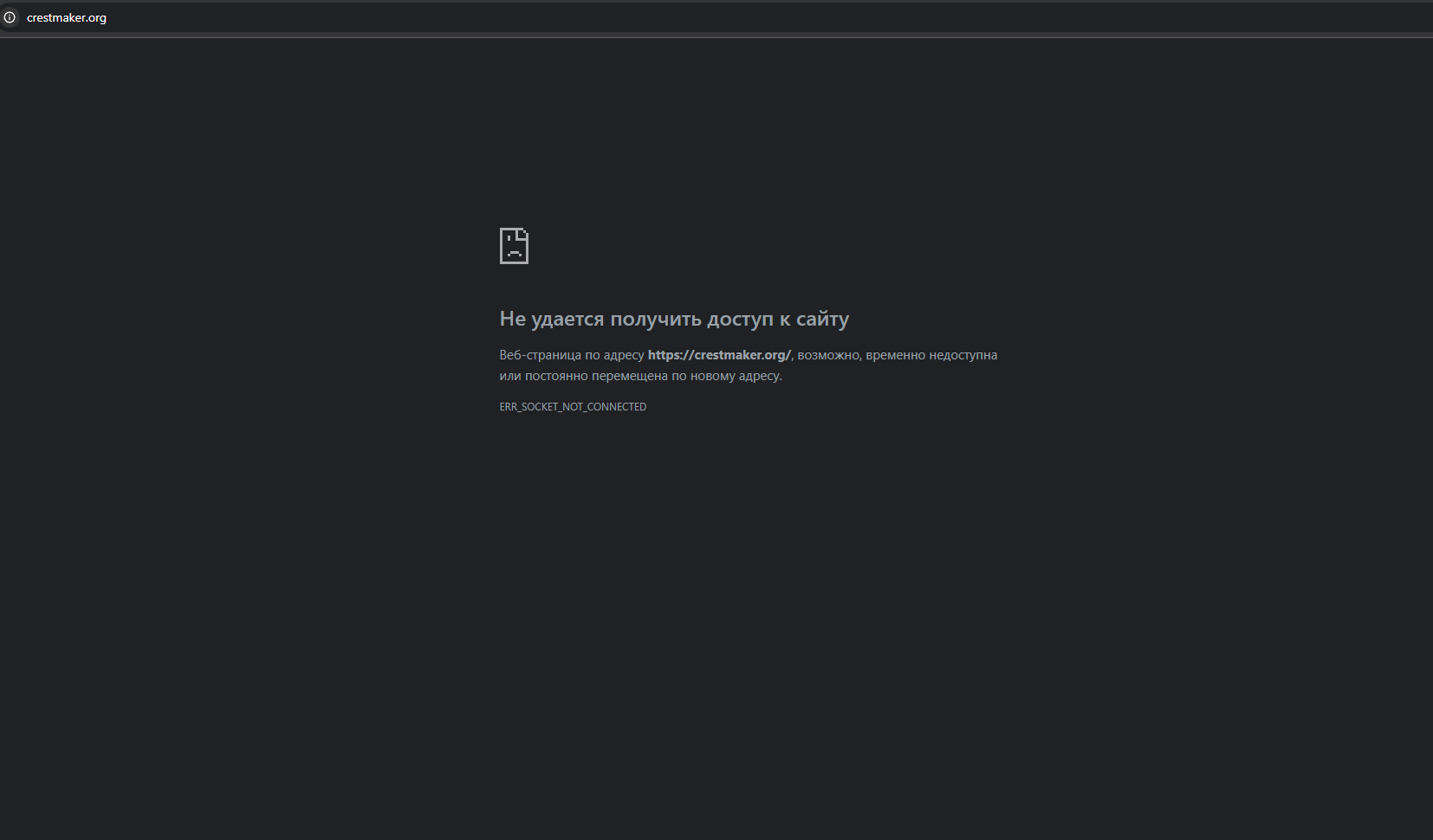Click the word "доступ" in the heading
Screen dimensions: 1433x840
(739, 319)
